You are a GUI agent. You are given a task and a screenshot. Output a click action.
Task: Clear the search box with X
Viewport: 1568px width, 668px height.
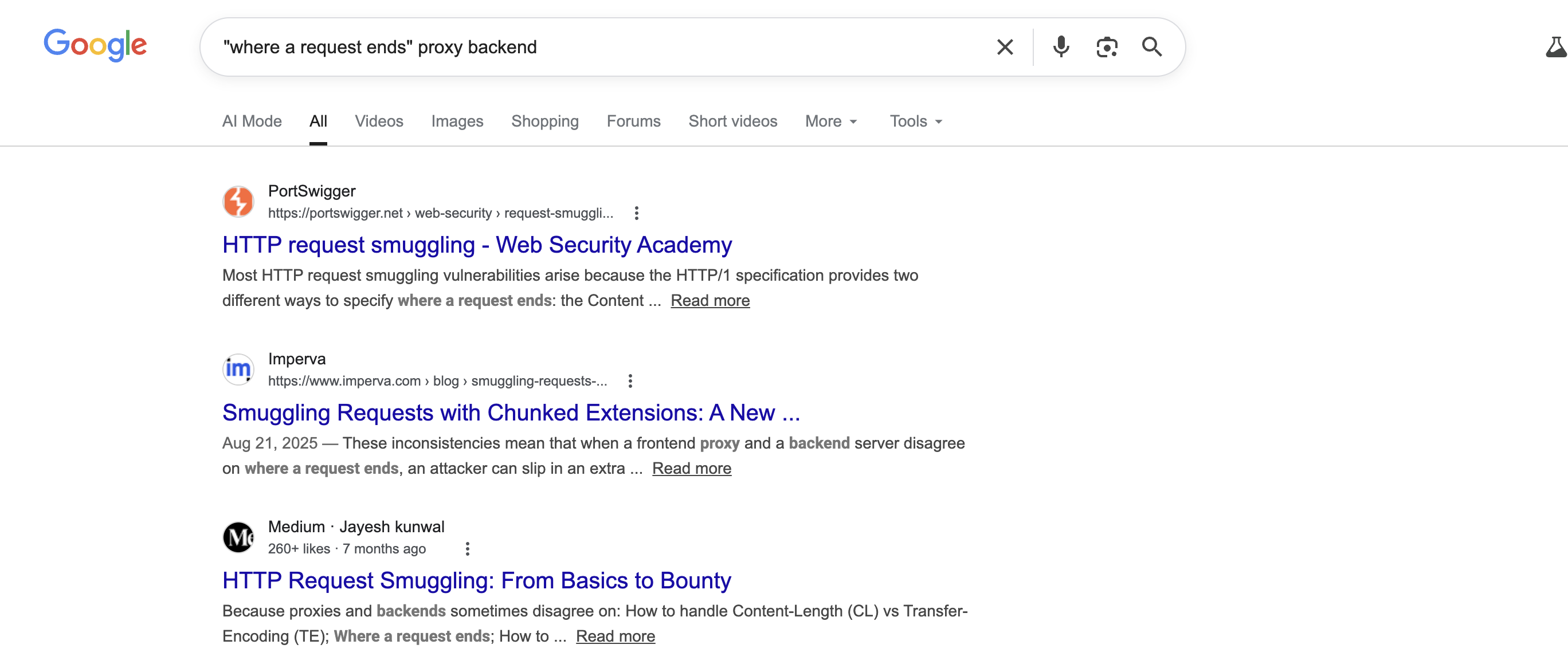pyautogui.click(x=1004, y=47)
